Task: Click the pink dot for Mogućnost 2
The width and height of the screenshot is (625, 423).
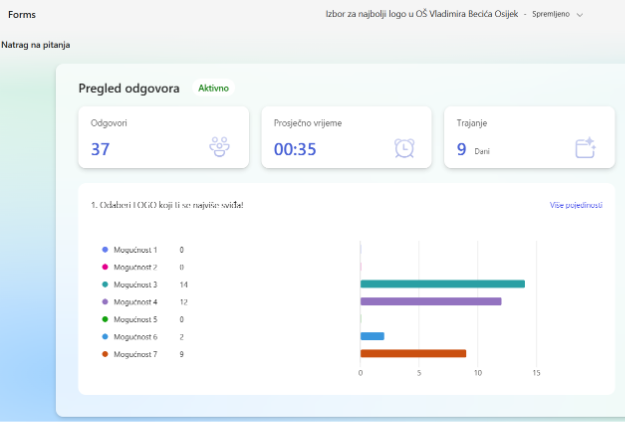Action: point(104,267)
